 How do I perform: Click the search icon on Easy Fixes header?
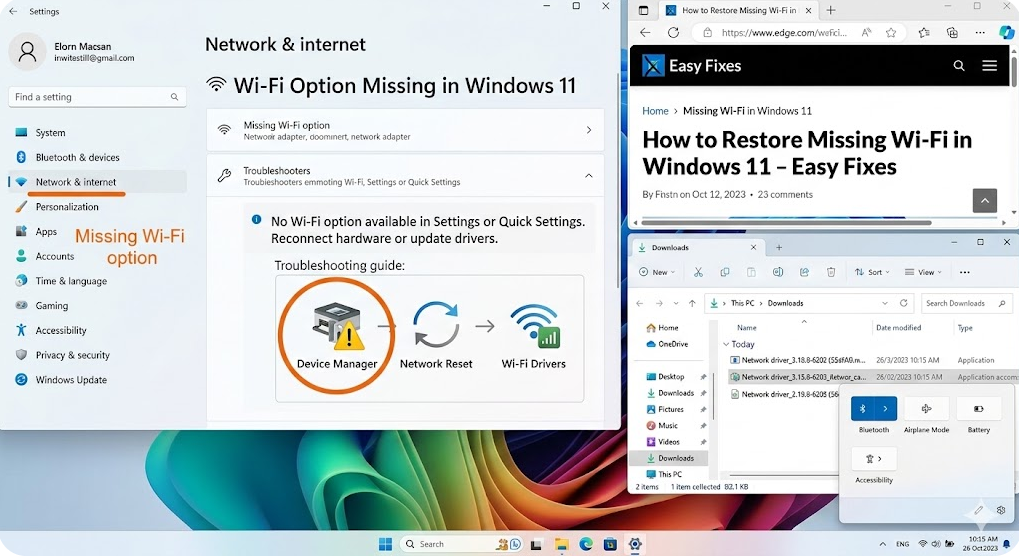tap(959, 66)
